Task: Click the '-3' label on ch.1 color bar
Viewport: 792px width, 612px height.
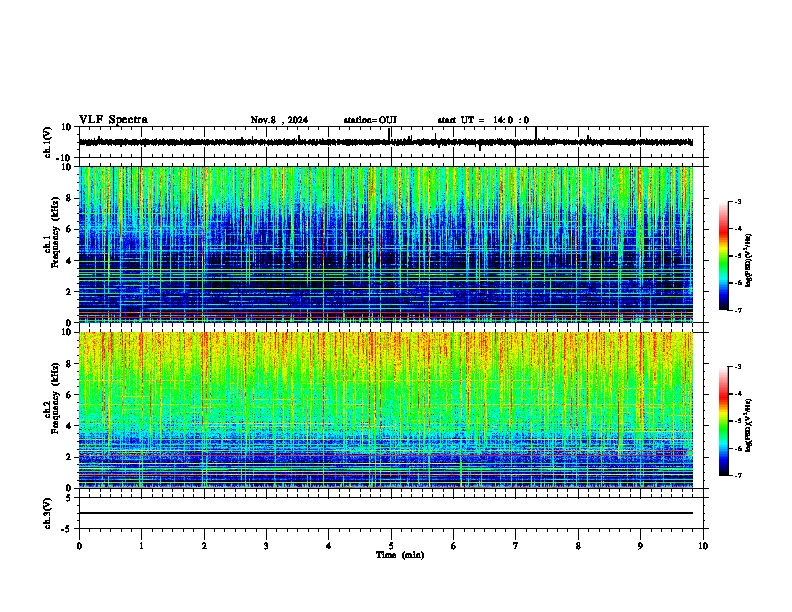Action: coord(737,201)
